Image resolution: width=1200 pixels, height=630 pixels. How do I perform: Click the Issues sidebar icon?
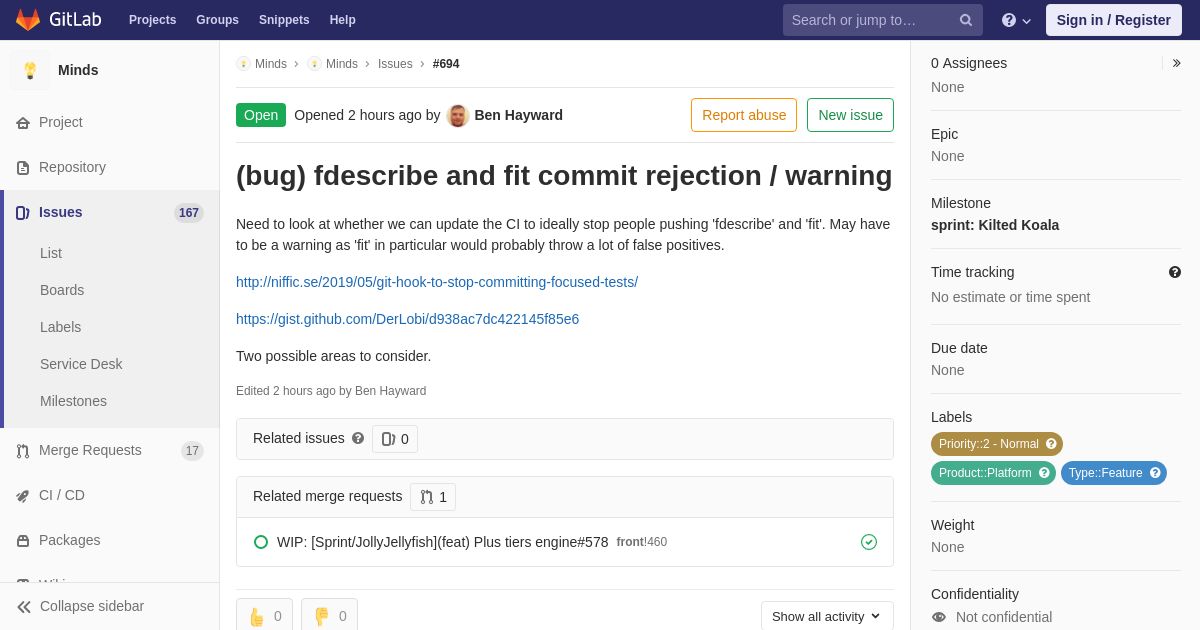click(23, 213)
